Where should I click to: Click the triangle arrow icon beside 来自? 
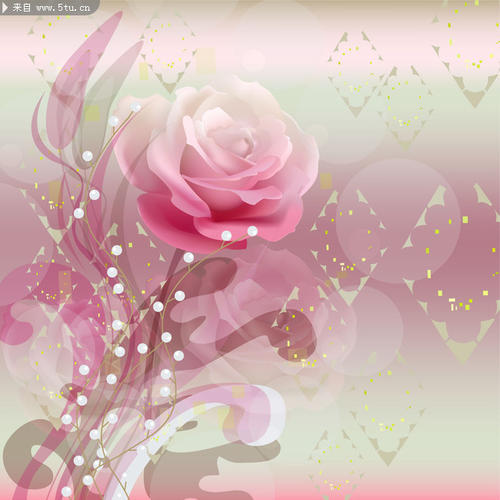5,8
